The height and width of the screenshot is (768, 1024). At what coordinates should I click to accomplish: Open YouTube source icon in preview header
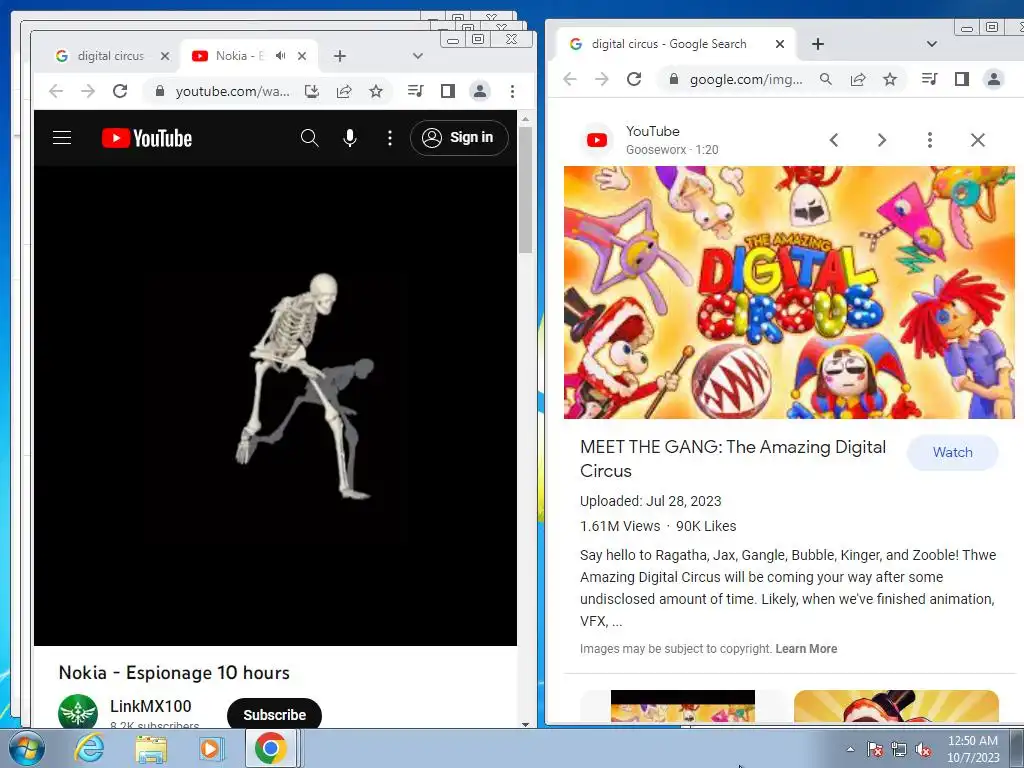[597, 140]
